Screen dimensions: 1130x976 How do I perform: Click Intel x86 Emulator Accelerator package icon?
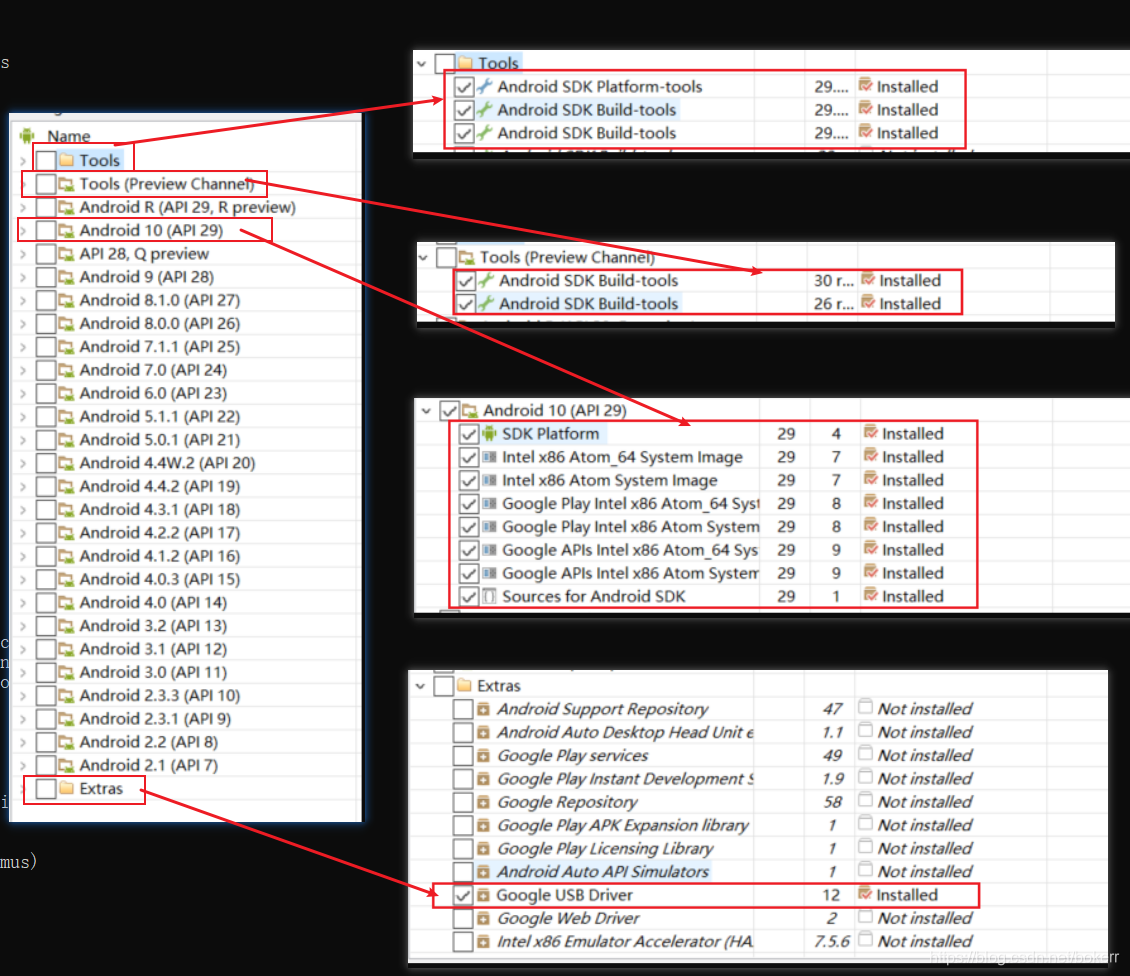coord(484,941)
